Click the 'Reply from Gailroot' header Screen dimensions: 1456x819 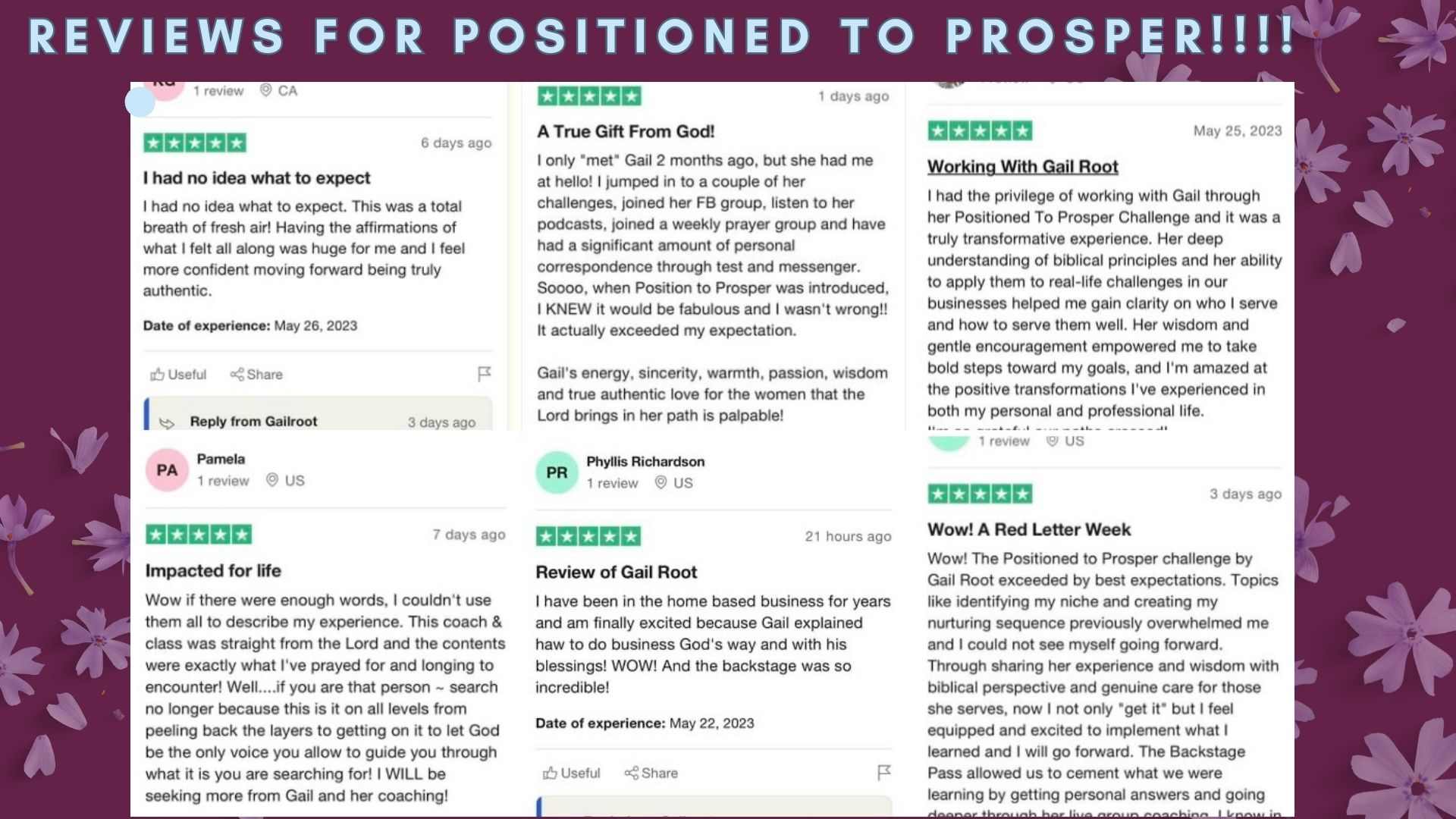[x=253, y=422]
